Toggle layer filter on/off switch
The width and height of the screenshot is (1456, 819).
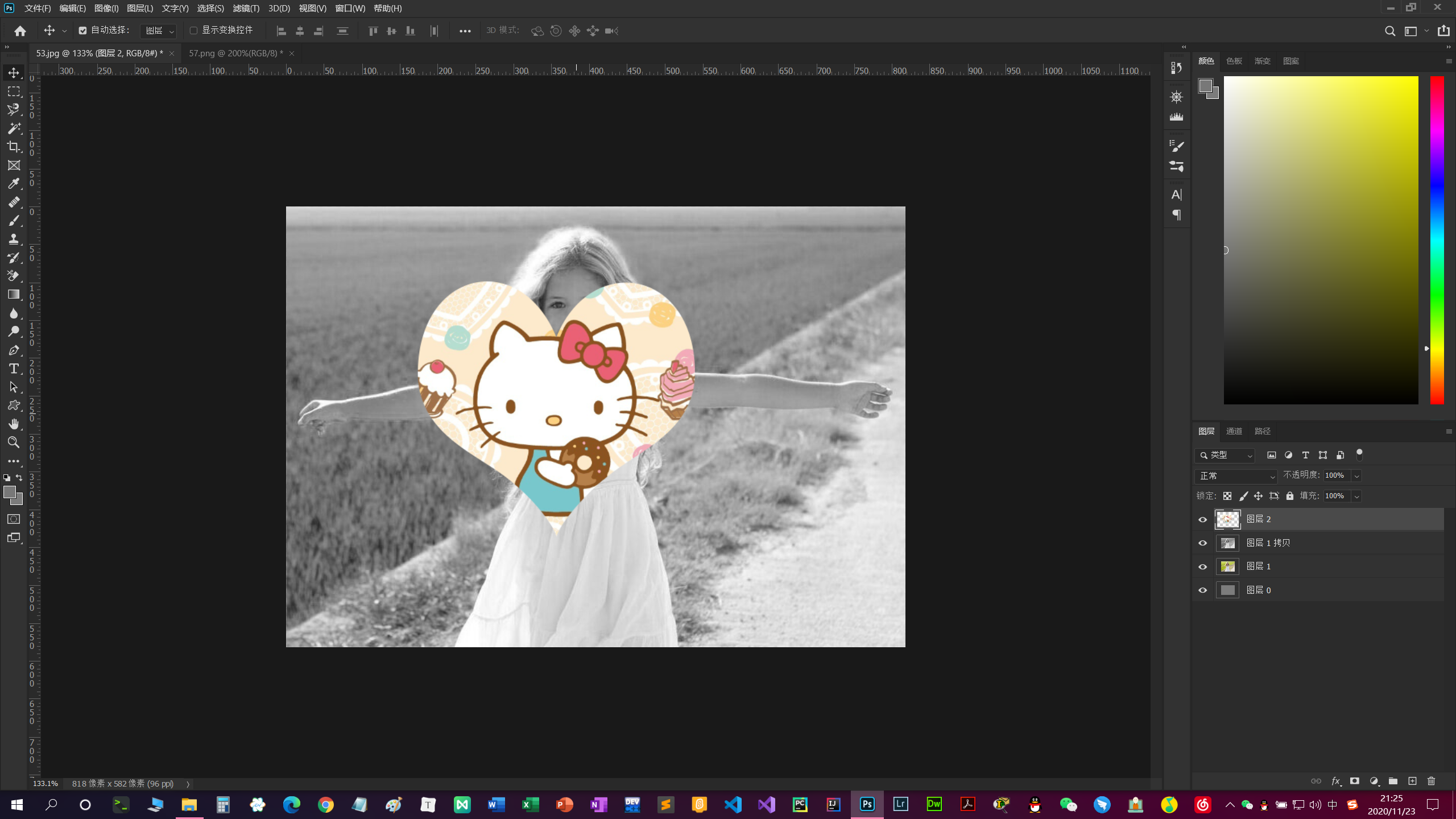click(1359, 454)
